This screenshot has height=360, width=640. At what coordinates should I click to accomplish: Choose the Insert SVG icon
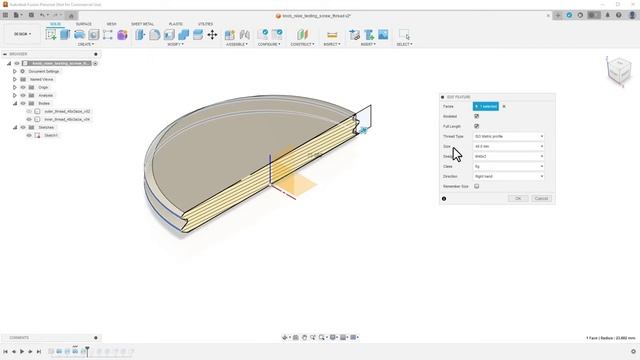click(369, 35)
